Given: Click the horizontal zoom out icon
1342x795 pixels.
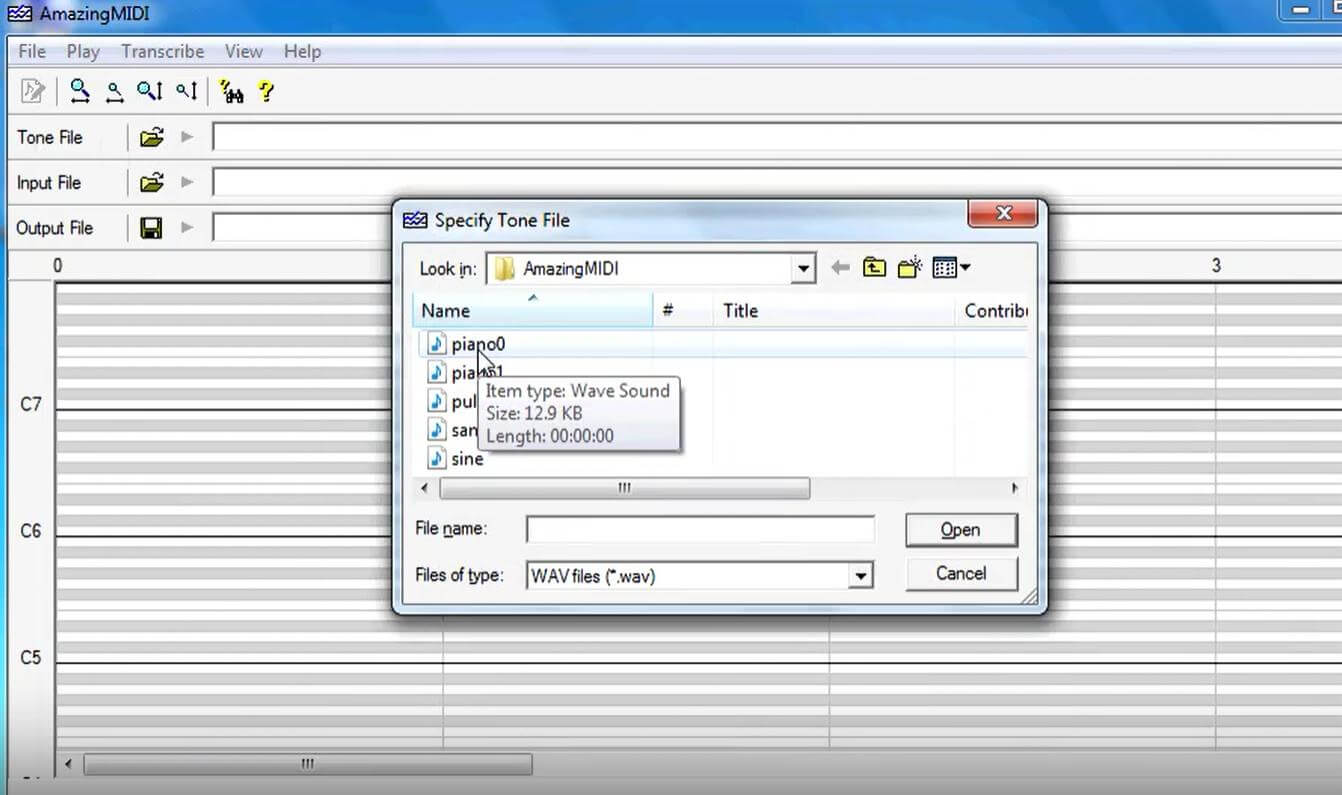Looking at the screenshot, I should pyautogui.click(x=115, y=92).
